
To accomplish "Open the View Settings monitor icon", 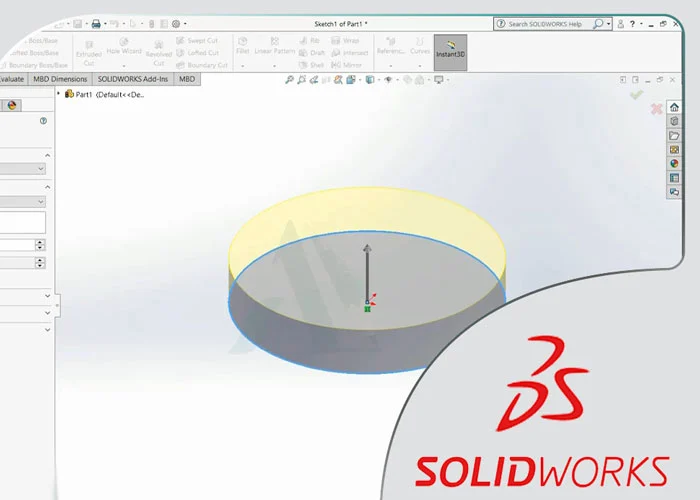I will click(439, 79).
